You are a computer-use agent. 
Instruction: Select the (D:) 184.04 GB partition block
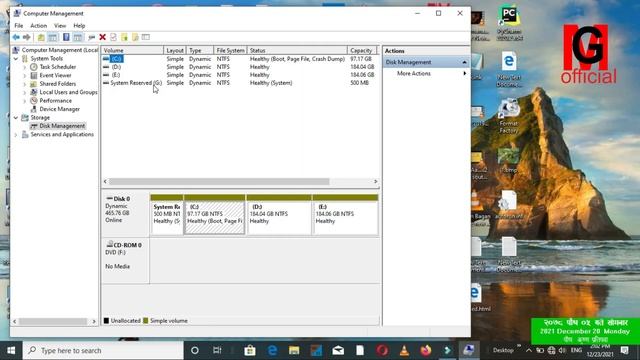[279, 215]
